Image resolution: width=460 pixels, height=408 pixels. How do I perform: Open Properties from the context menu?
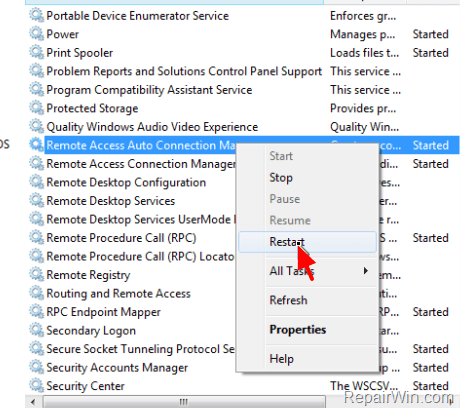298,329
